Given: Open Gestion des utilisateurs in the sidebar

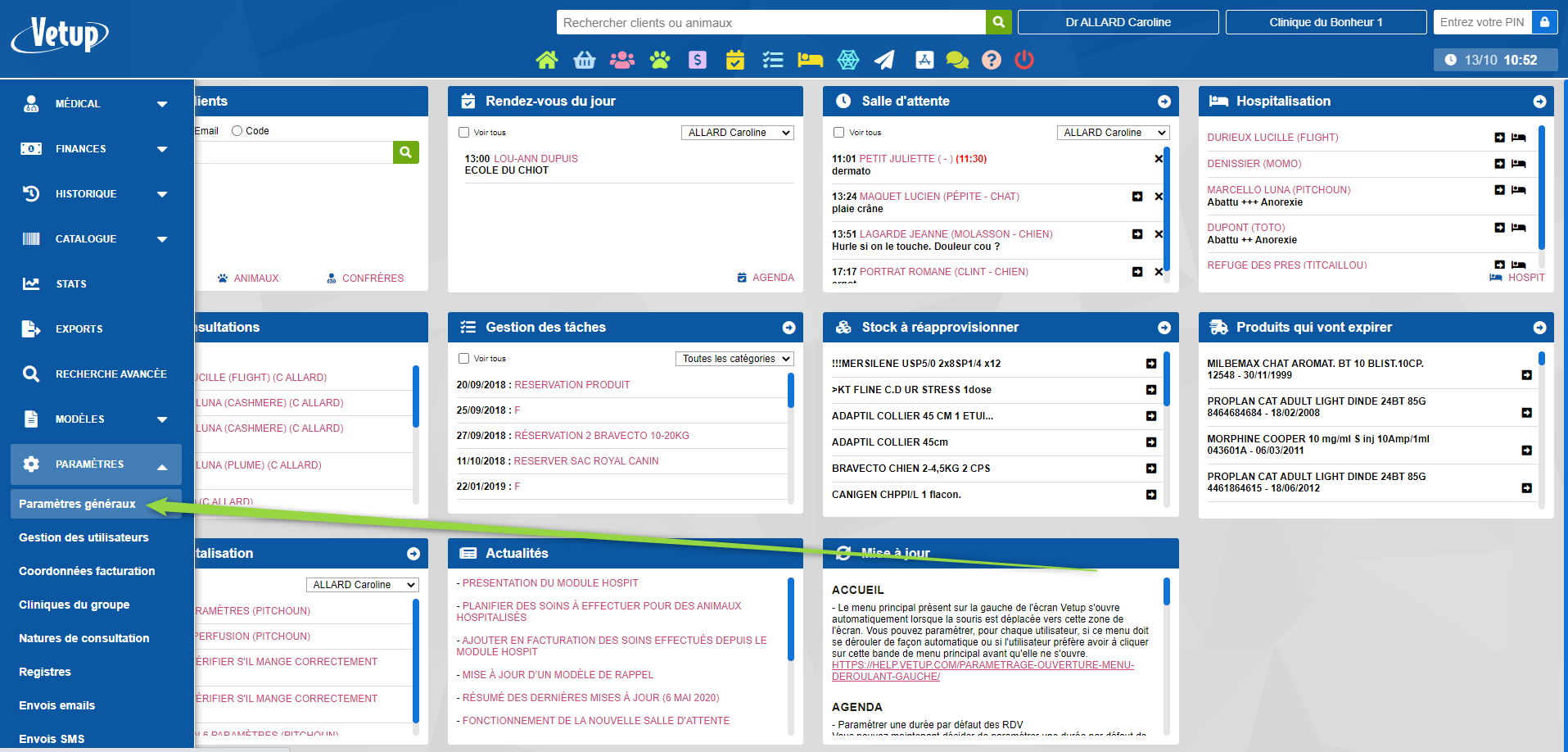Looking at the screenshot, I should click(84, 537).
